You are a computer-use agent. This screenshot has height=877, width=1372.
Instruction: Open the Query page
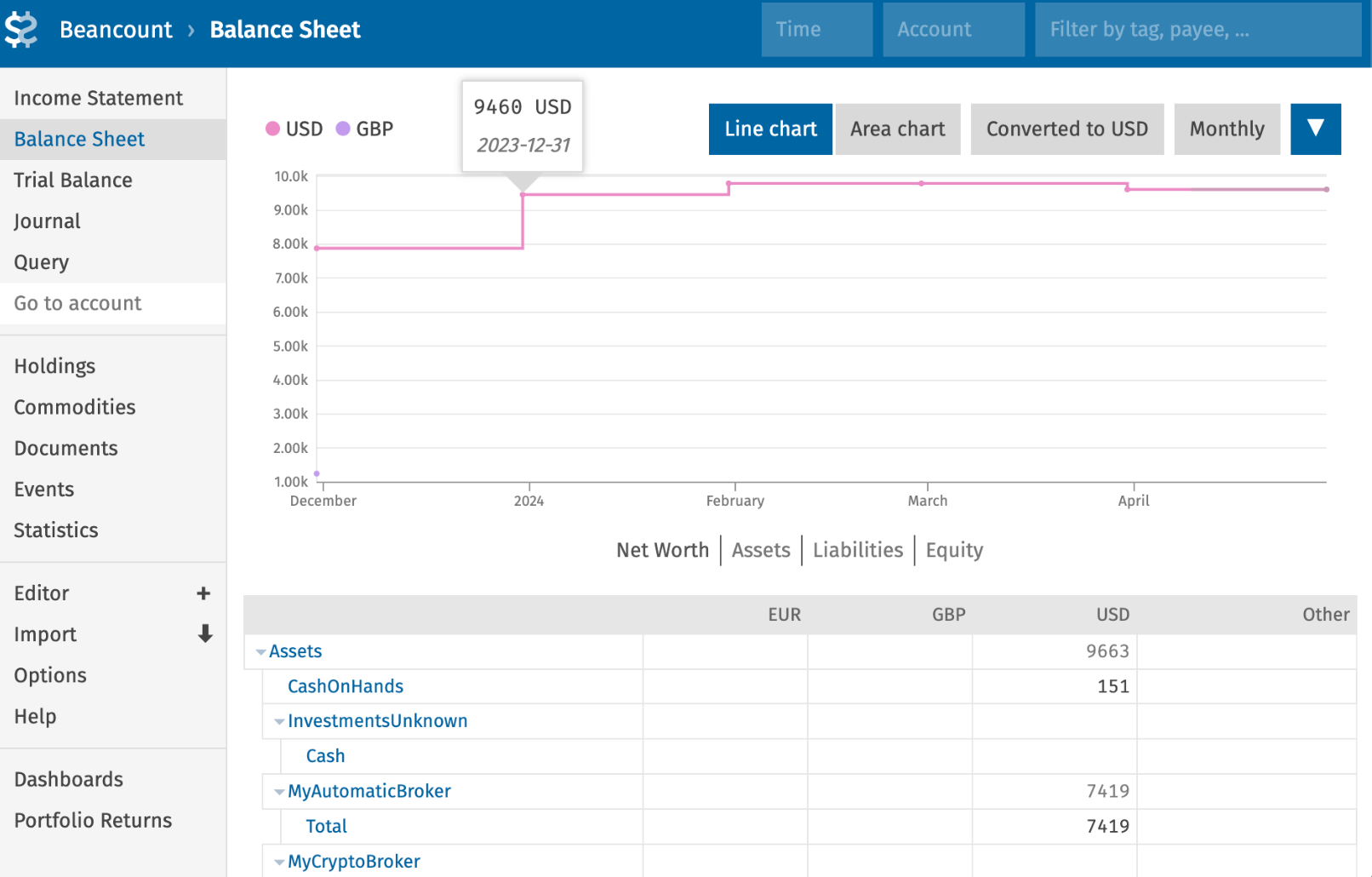[113, 262]
